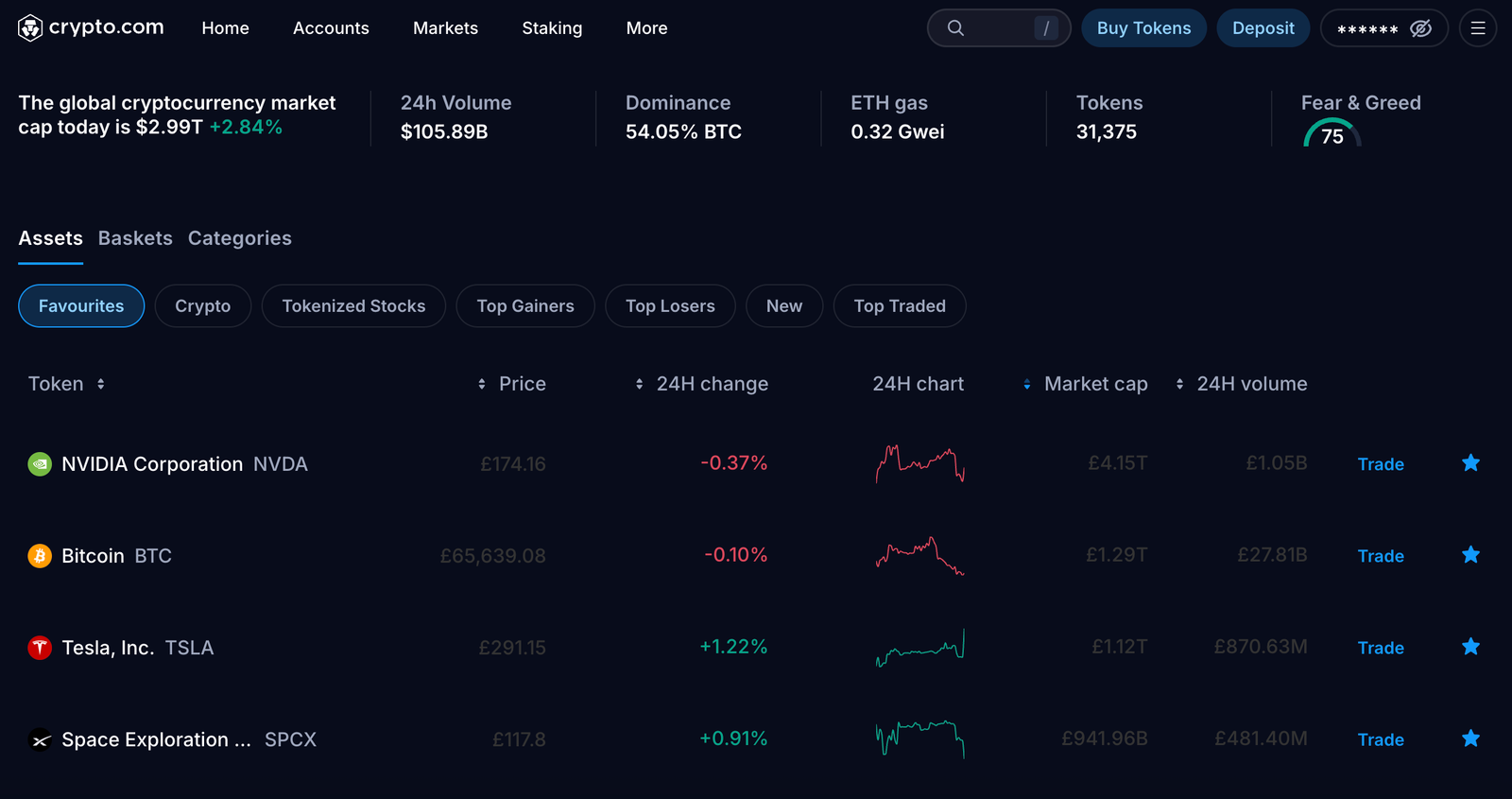
Task: Click the 24h Volume $105.89B stat
Action: pos(455,117)
